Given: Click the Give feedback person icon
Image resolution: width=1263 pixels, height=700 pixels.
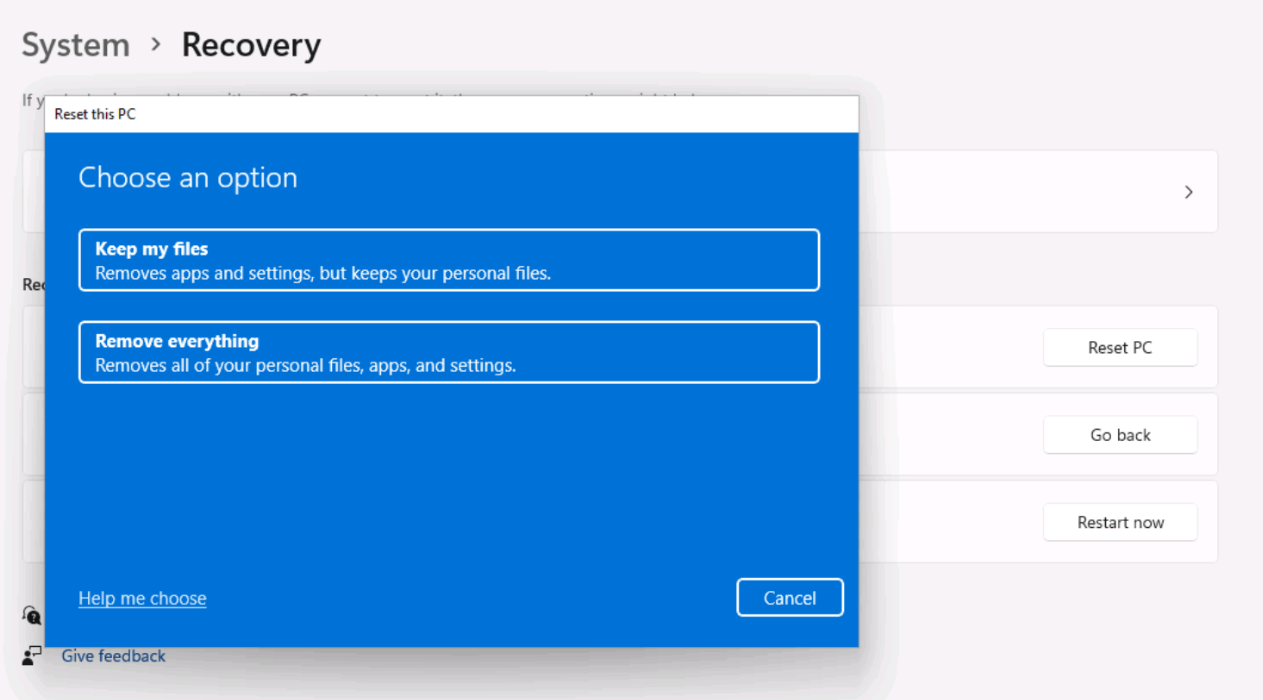Looking at the screenshot, I should click(31, 656).
